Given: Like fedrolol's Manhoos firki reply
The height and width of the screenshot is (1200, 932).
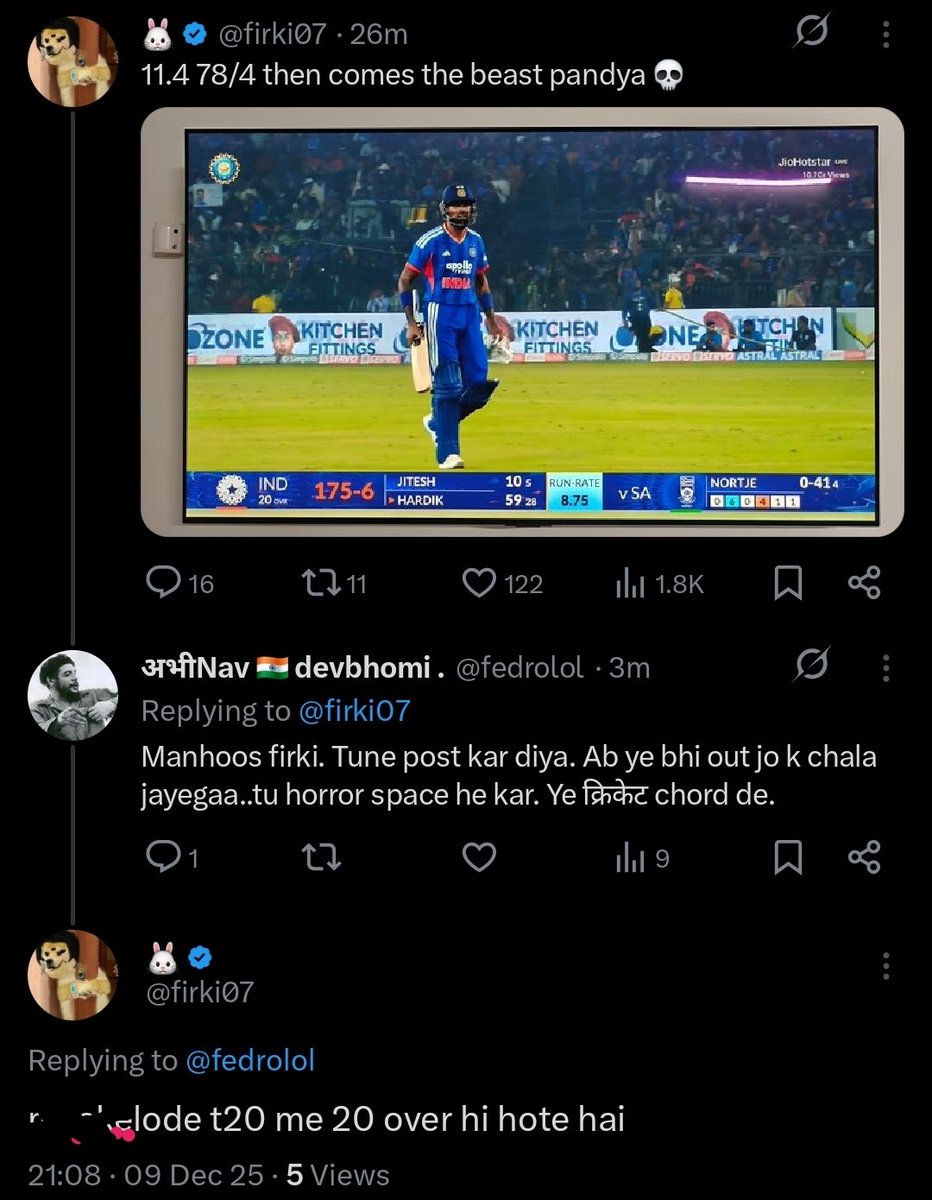Looking at the screenshot, I should (x=480, y=857).
